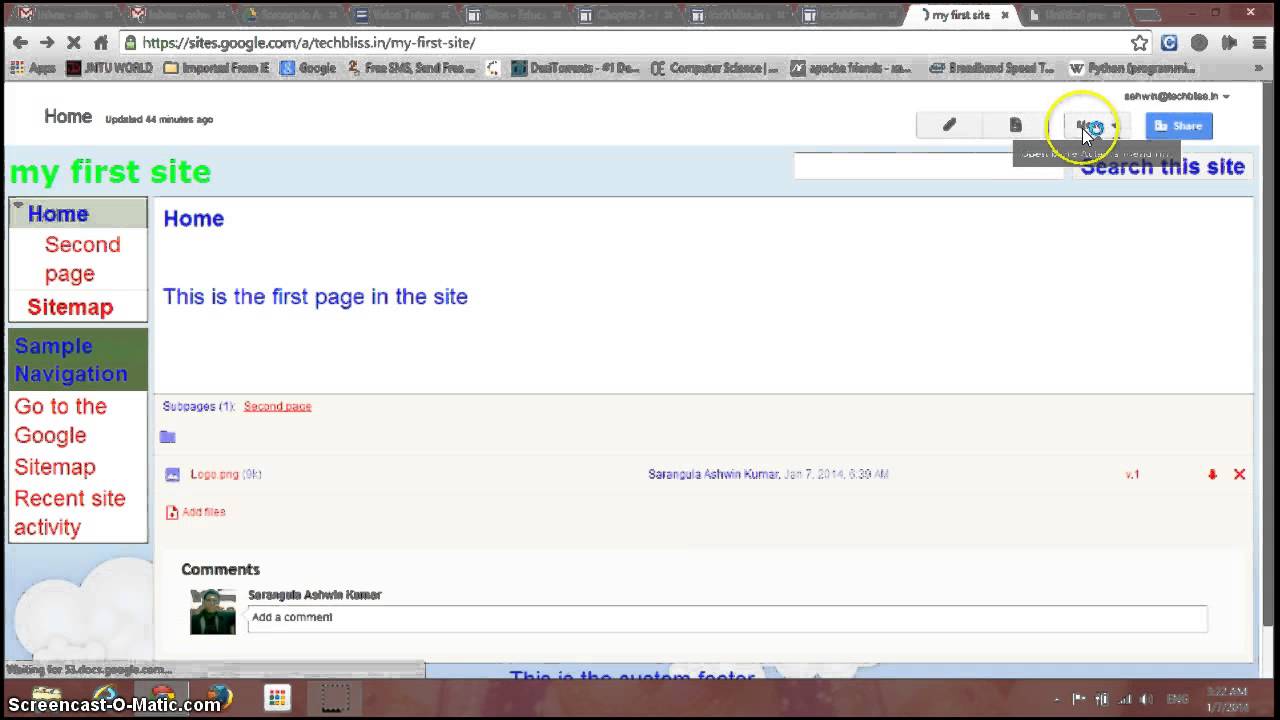Open Second page in the sidebar
Screen dimensions: 1280x720
coord(82,259)
